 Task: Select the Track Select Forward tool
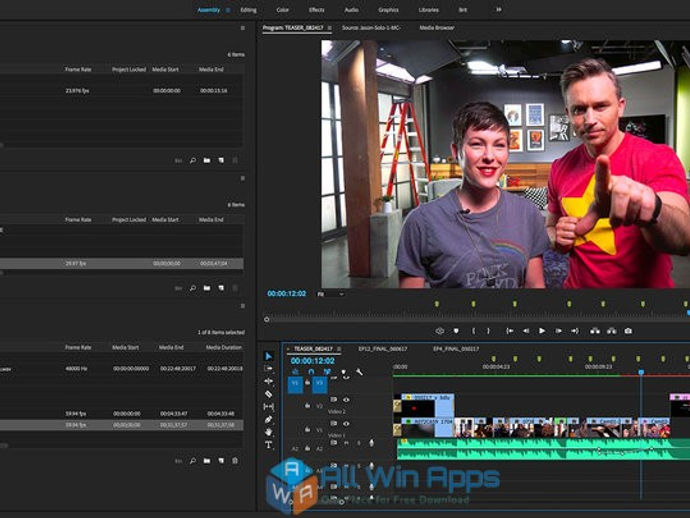click(268, 368)
